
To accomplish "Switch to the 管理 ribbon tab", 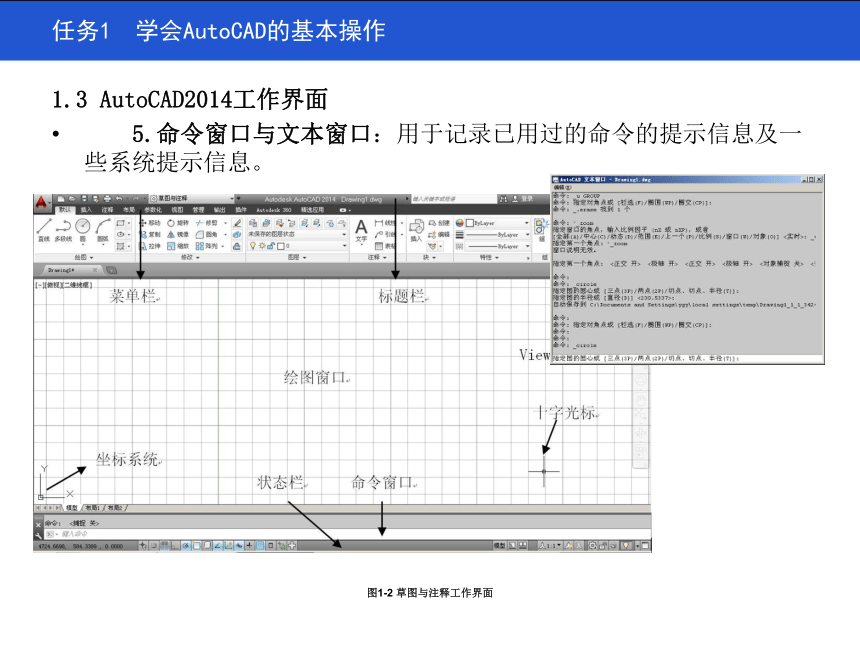I will (198, 210).
